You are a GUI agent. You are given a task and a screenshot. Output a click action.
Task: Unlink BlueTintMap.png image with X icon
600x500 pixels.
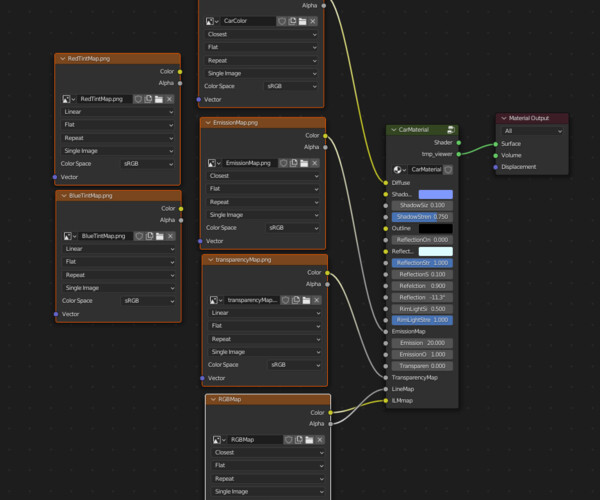tap(170, 236)
